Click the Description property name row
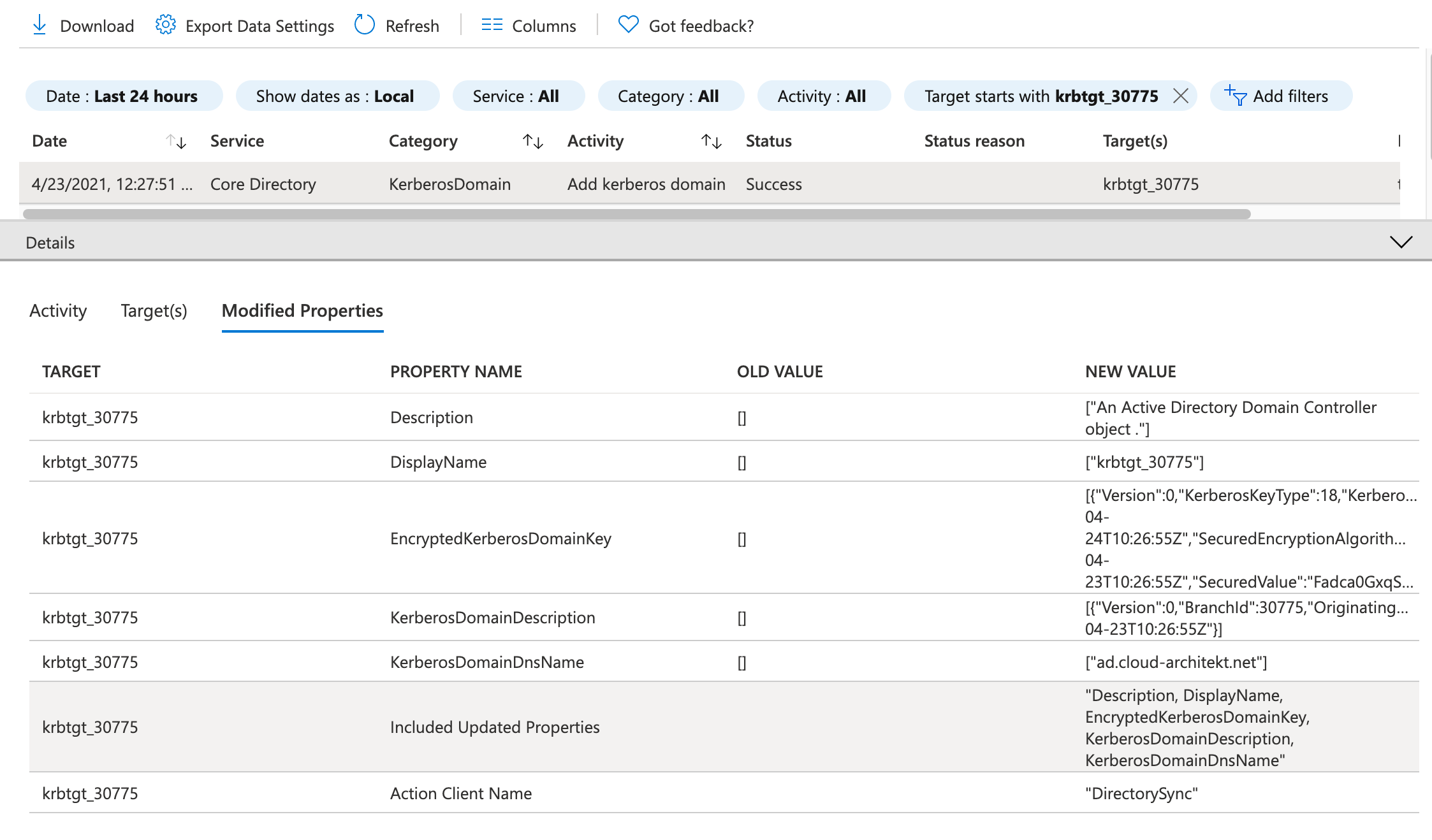 point(724,417)
